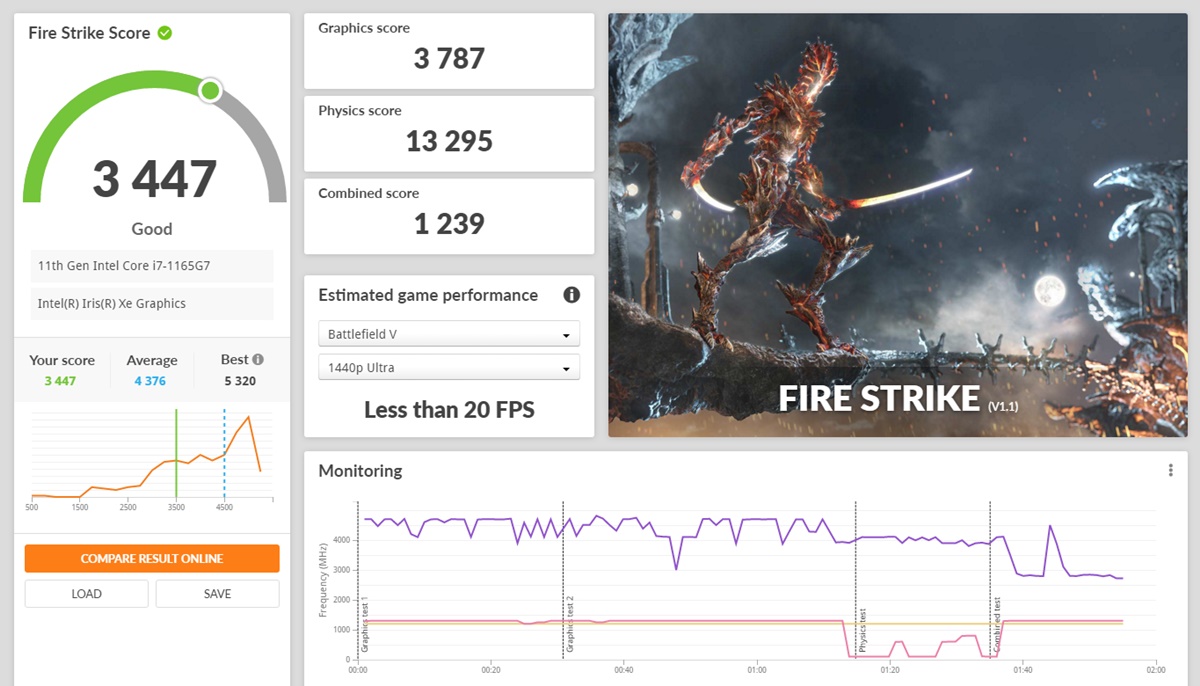1200x686 pixels.
Task: Open the Monitoring panel three-dot menu
Action: click(1170, 470)
